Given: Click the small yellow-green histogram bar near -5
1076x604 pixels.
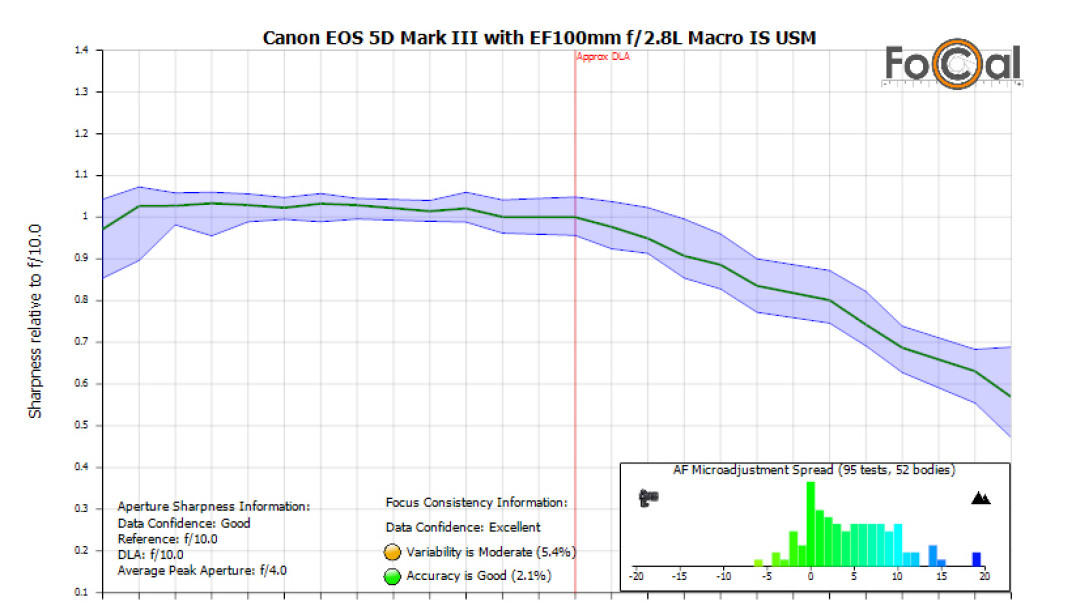Looking at the screenshot, I should coord(758,563).
